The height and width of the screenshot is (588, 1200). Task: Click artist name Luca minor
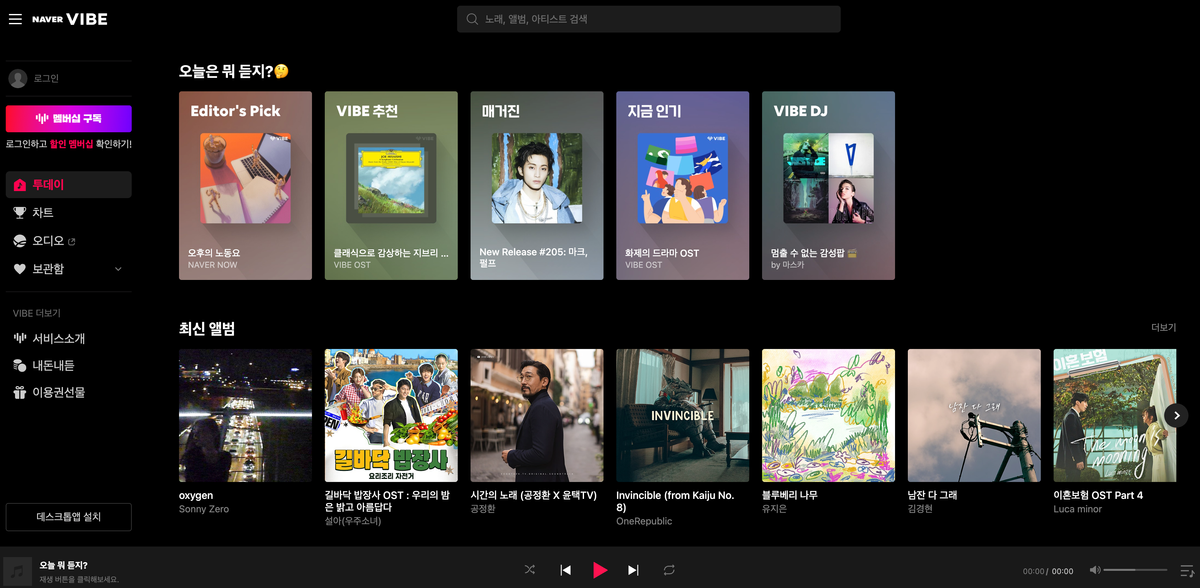1080,509
